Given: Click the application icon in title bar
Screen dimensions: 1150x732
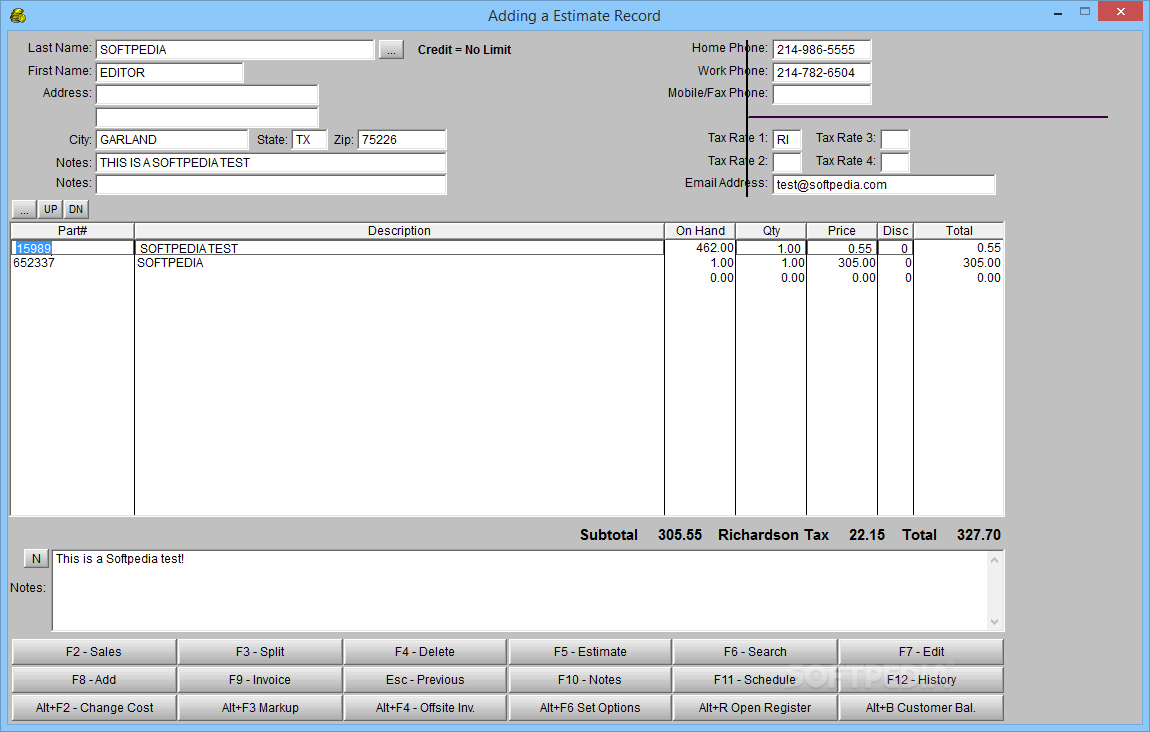Looking at the screenshot, I should [x=18, y=15].
